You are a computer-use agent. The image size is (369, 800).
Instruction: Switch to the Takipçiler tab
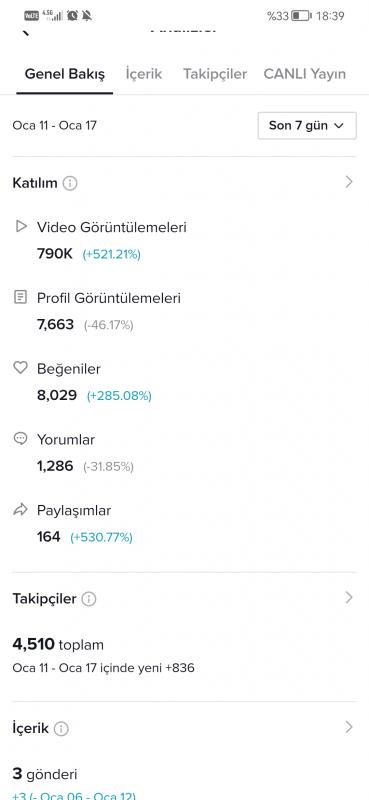pyautogui.click(x=215, y=74)
